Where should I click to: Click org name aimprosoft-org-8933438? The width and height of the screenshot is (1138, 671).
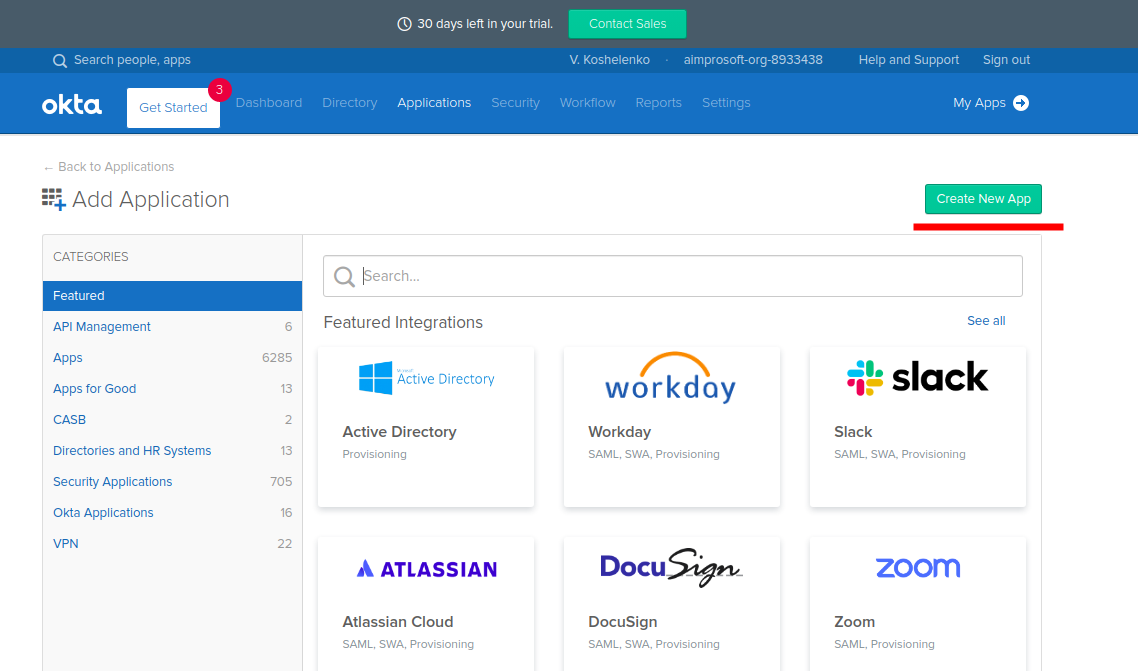coord(753,60)
